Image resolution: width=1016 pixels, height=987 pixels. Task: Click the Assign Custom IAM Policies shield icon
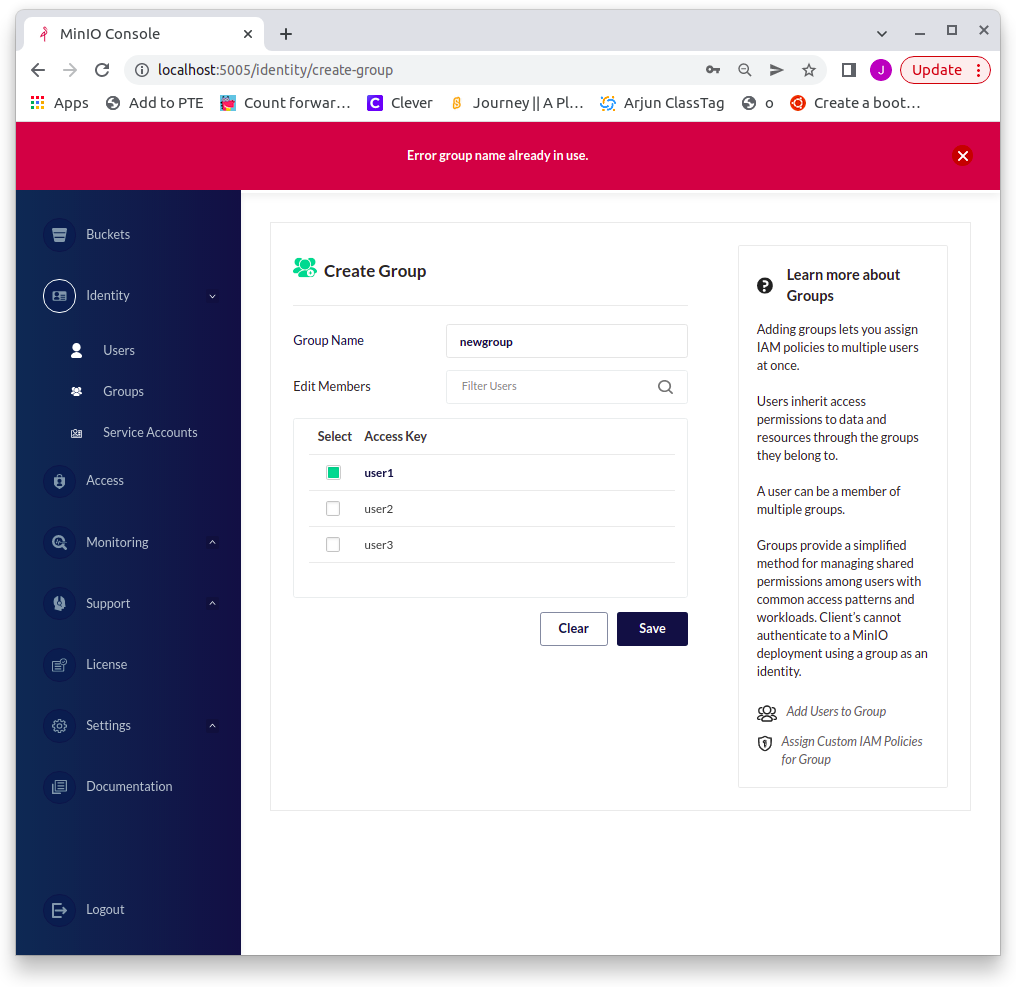(765, 743)
